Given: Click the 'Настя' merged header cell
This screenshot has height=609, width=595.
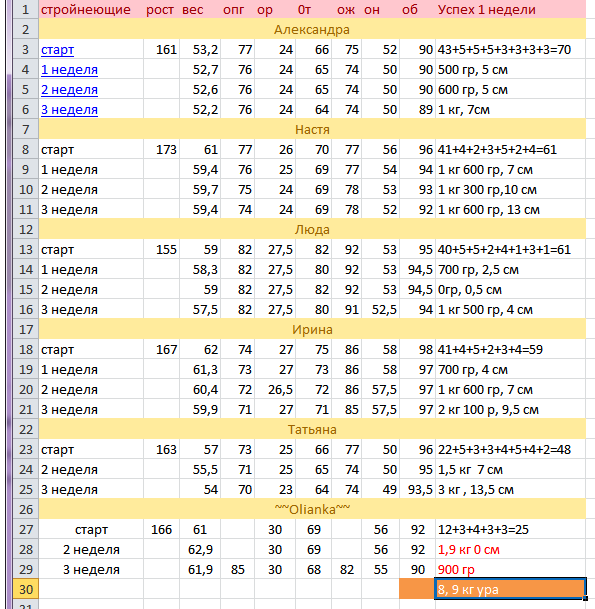Looking at the screenshot, I should (312, 129).
